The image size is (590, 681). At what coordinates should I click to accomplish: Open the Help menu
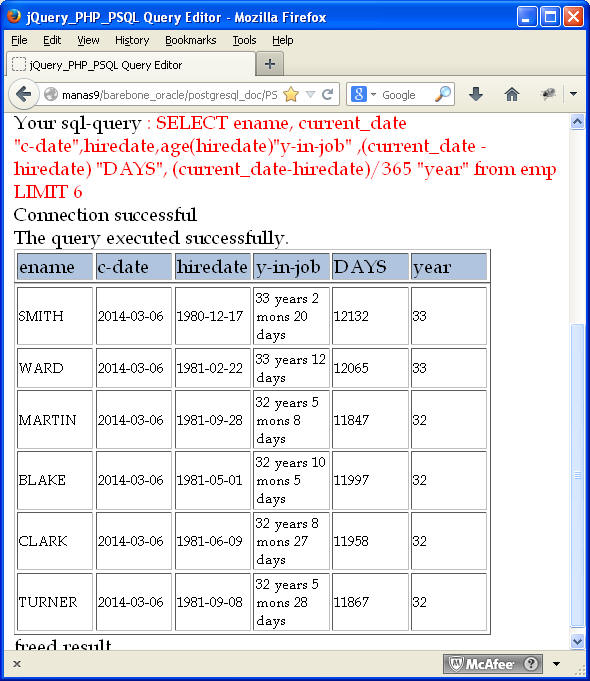[282, 40]
